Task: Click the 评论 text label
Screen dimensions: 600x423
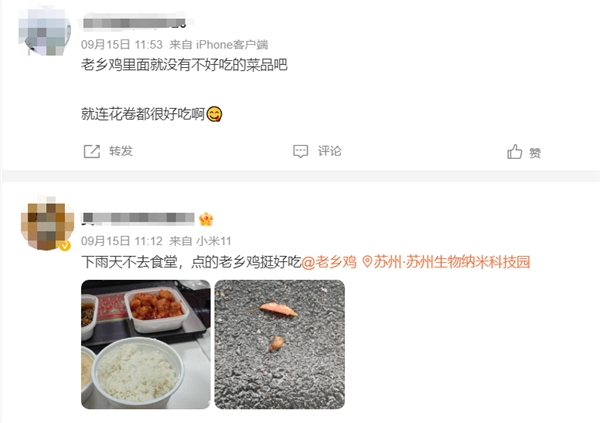Action: pos(329,151)
